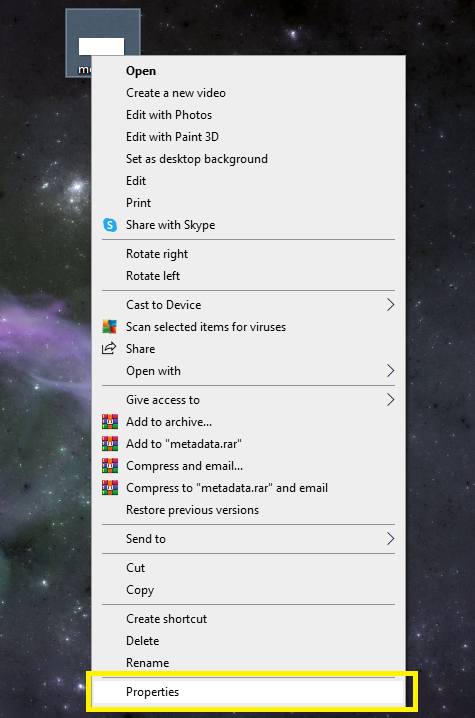Click the Skype icon beside Share with Skype

click(110, 225)
